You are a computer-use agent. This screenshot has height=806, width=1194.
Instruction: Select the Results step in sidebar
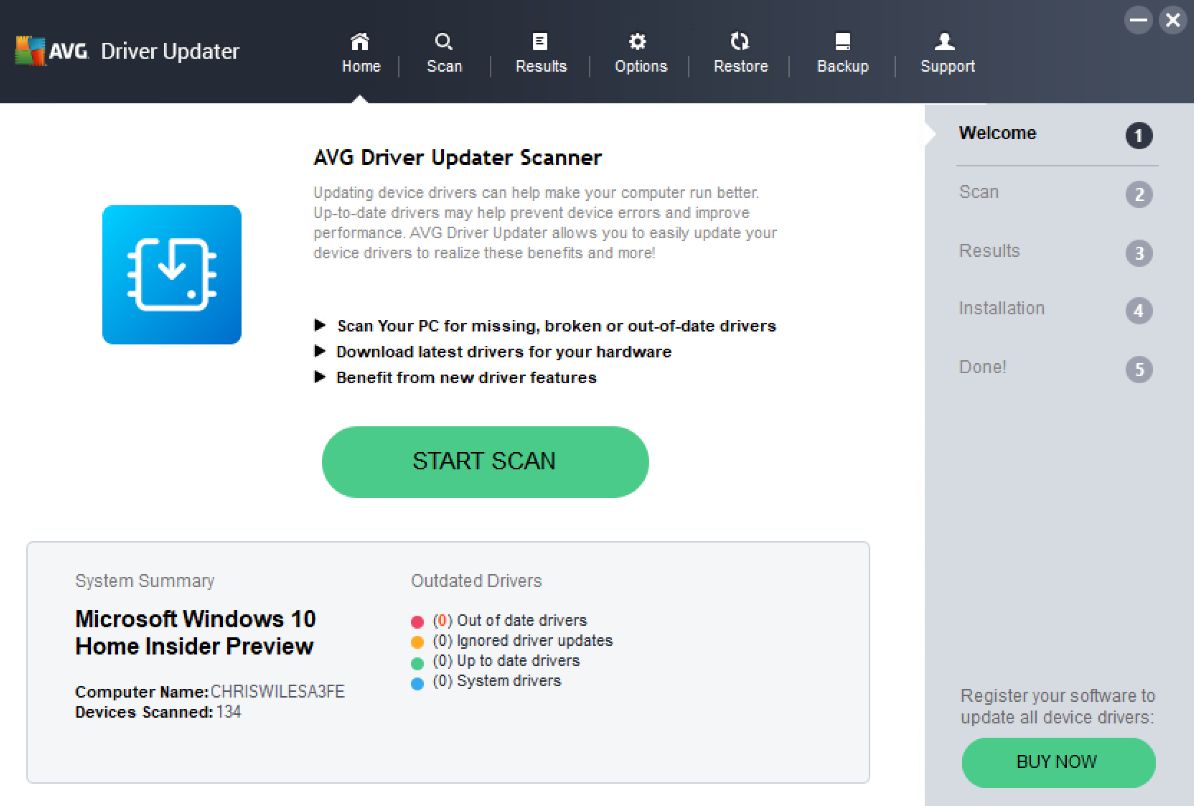tap(989, 251)
